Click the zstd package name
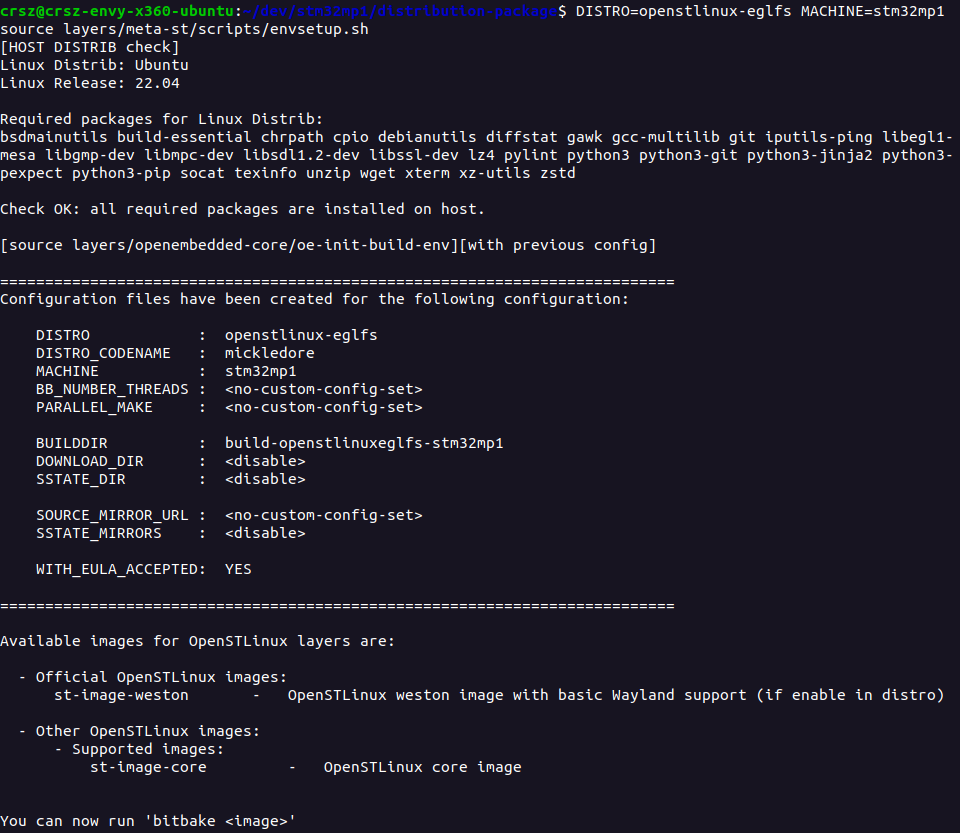Viewport: 960px width, 833px height. (558, 173)
